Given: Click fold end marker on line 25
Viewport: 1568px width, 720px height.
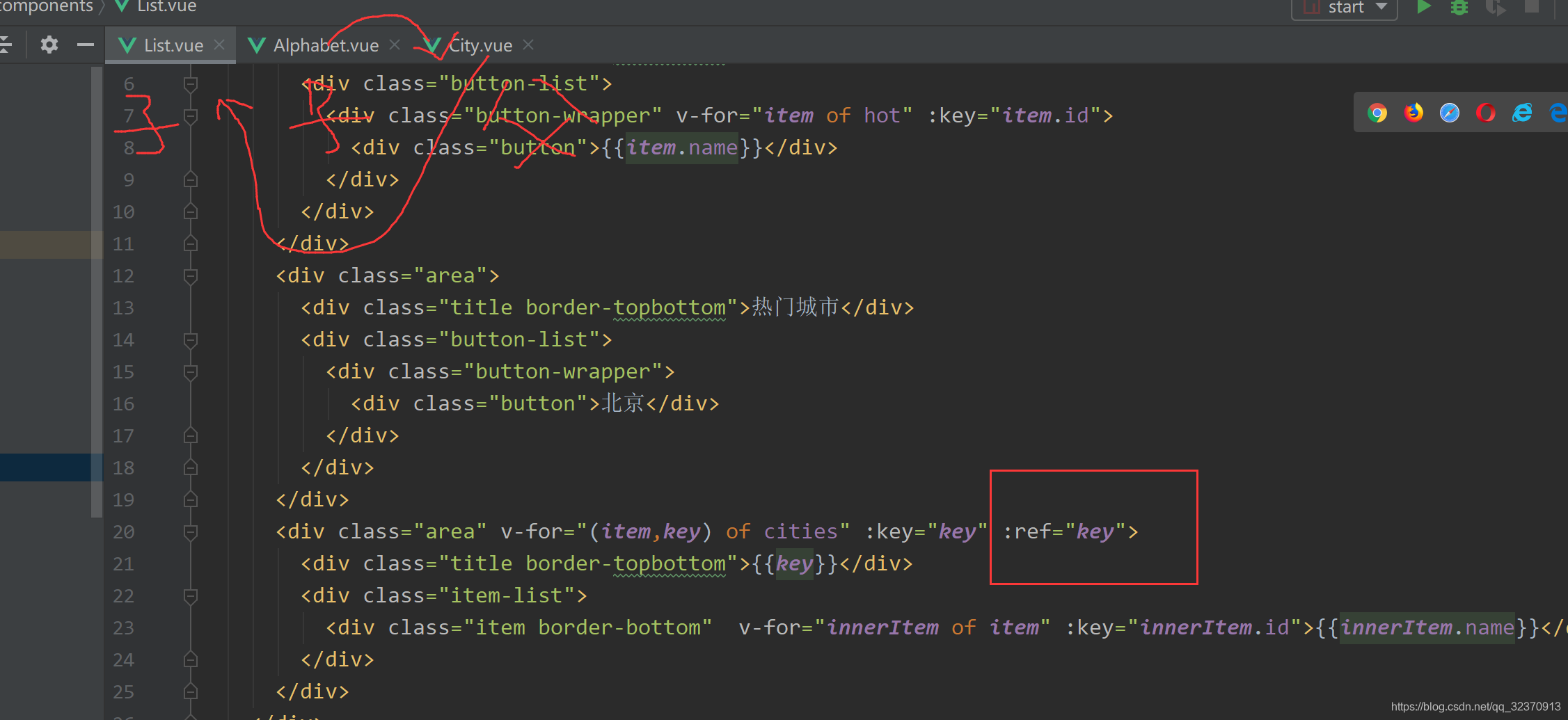Looking at the screenshot, I should (191, 691).
